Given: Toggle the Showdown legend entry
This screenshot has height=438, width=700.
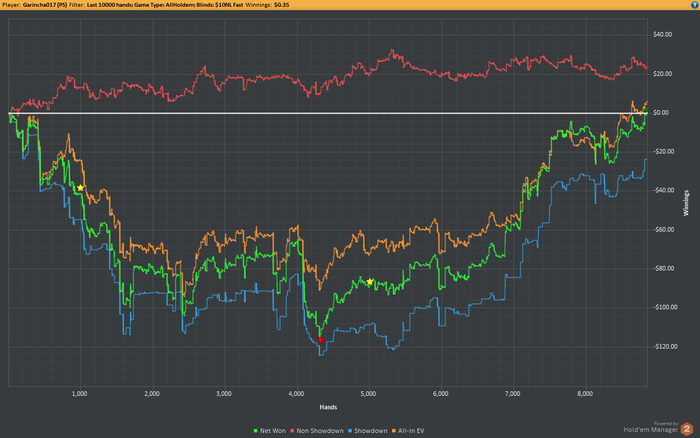Looking at the screenshot, I should pos(368,431).
